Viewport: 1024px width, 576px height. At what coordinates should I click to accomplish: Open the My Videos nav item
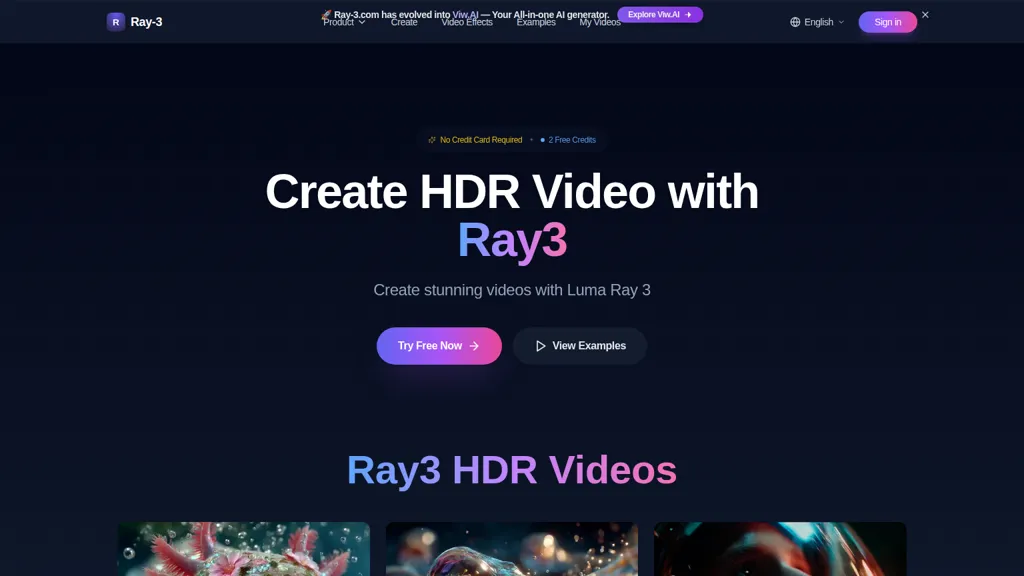pyautogui.click(x=600, y=22)
